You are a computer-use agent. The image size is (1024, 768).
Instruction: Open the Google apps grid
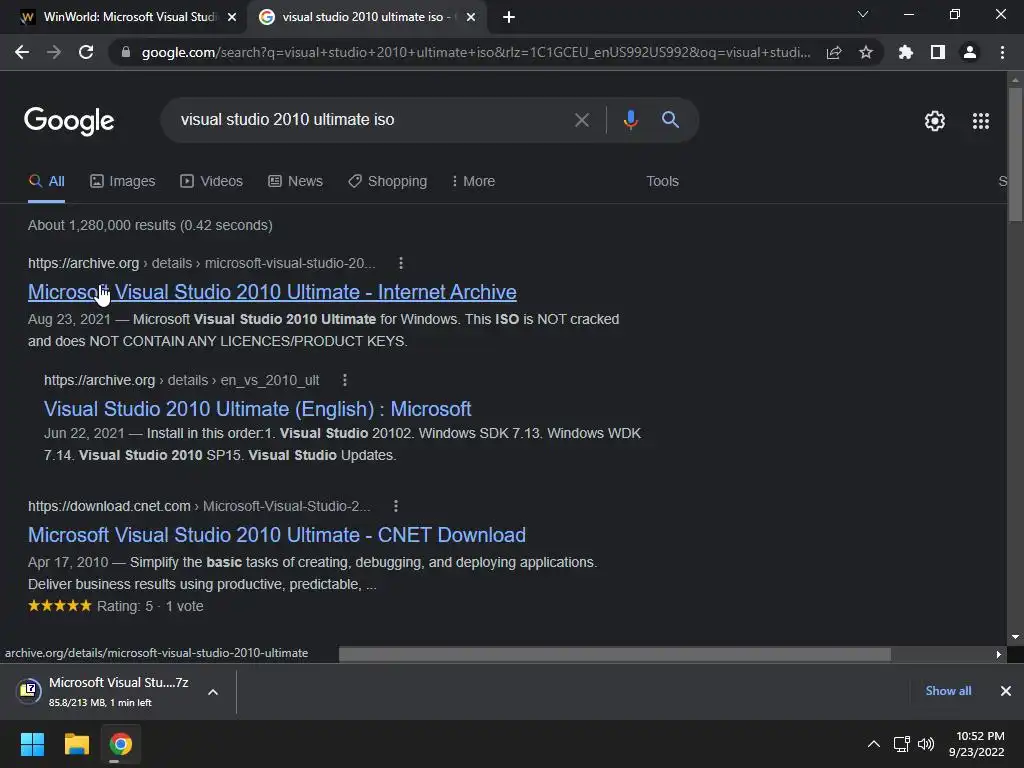point(981,121)
